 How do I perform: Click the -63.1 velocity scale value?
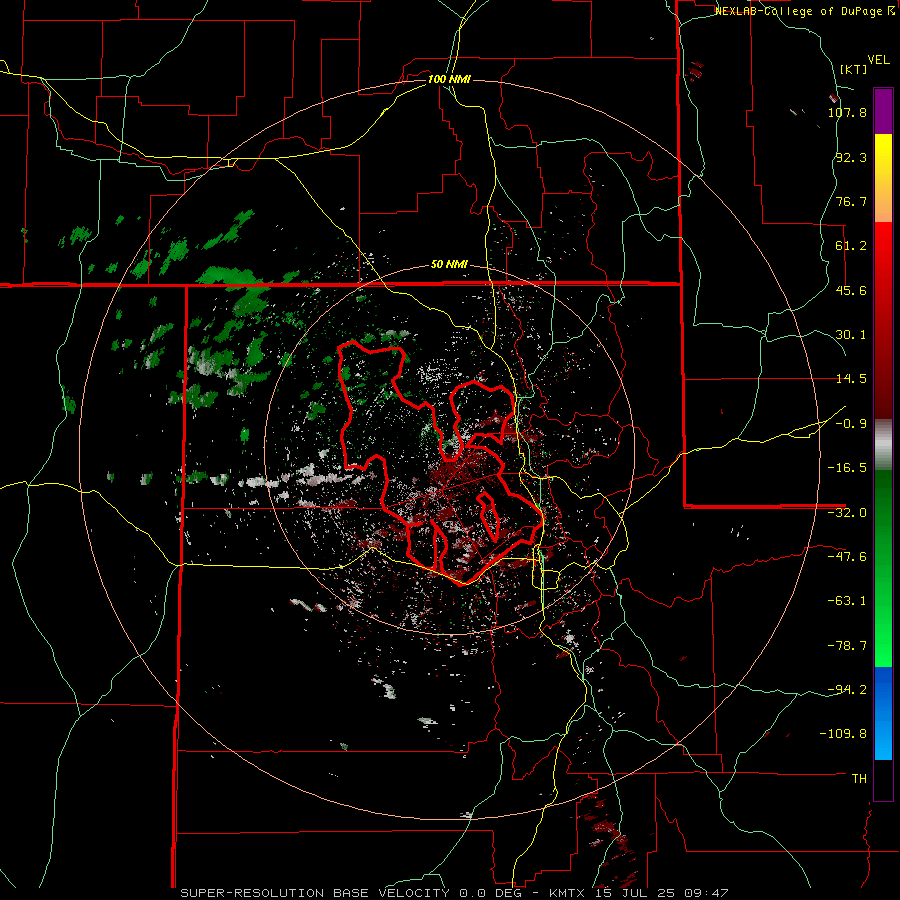(x=847, y=601)
